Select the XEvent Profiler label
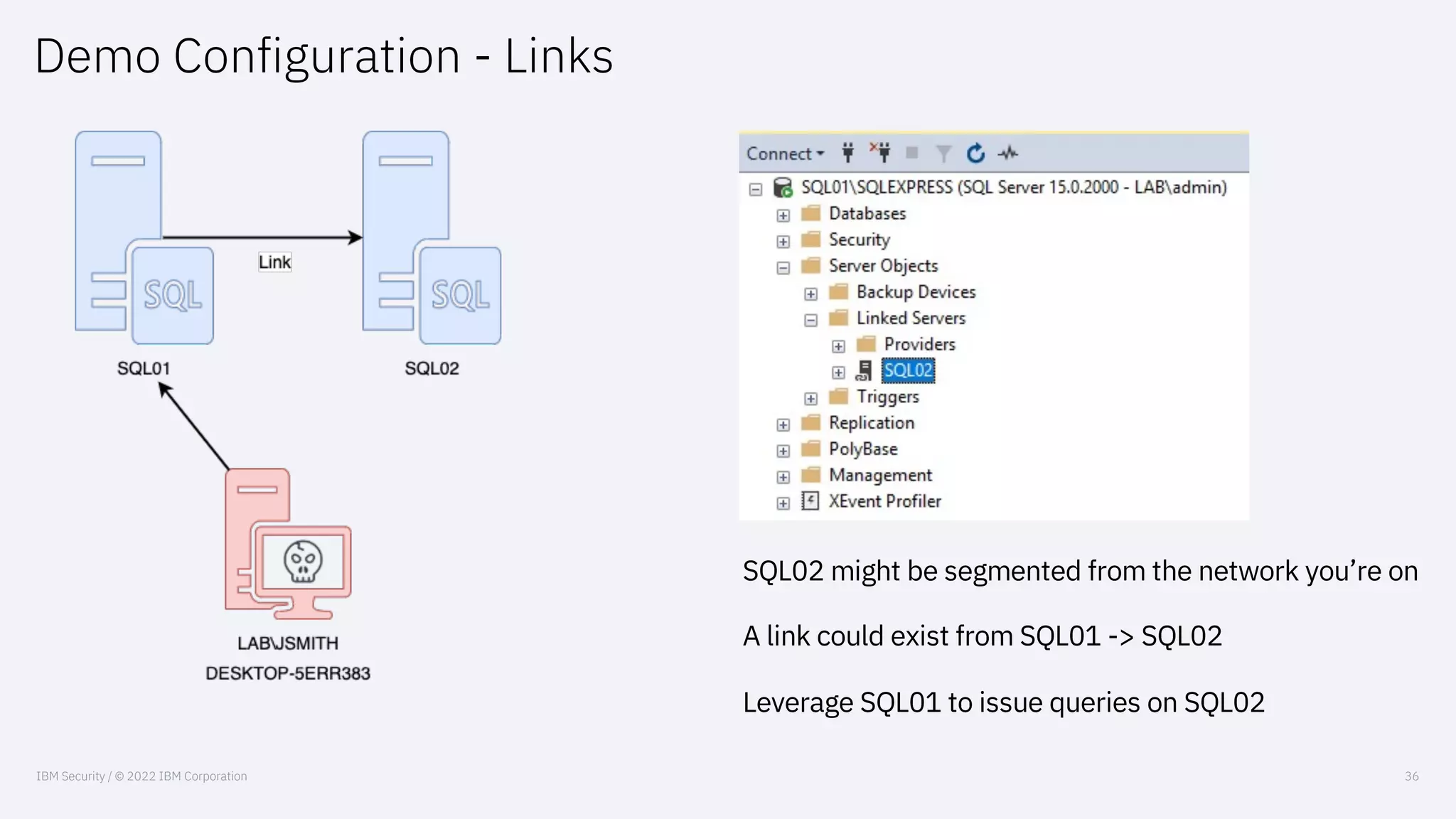This screenshot has height=819, width=1456. 884,501
